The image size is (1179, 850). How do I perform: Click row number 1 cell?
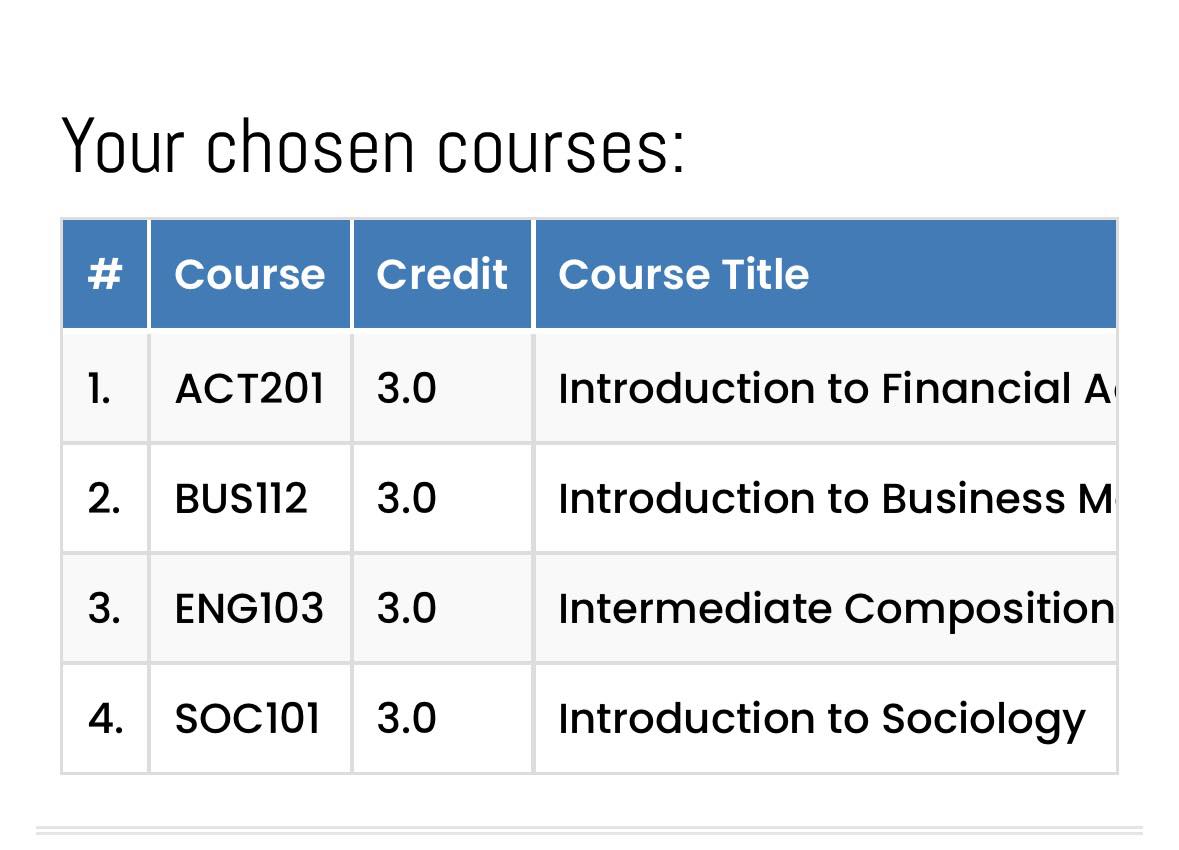click(105, 389)
